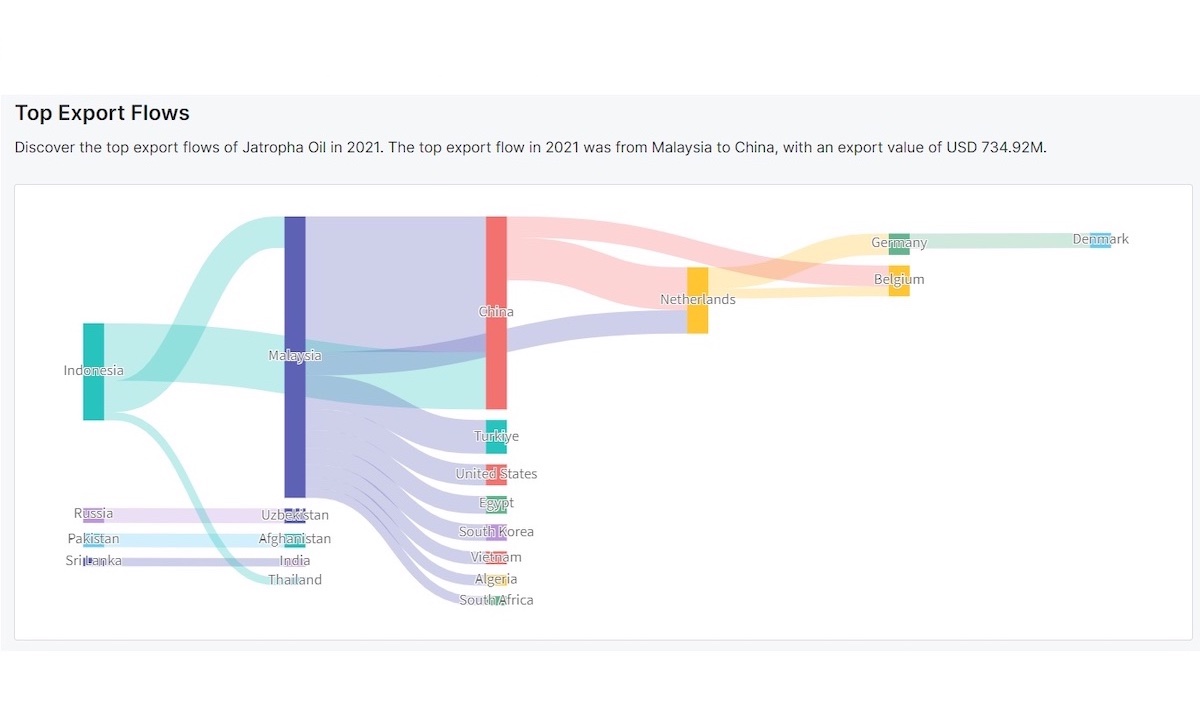Select the yellow Netherlands node
The height and width of the screenshot is (701, 1200).
click(x=697, y=300)
